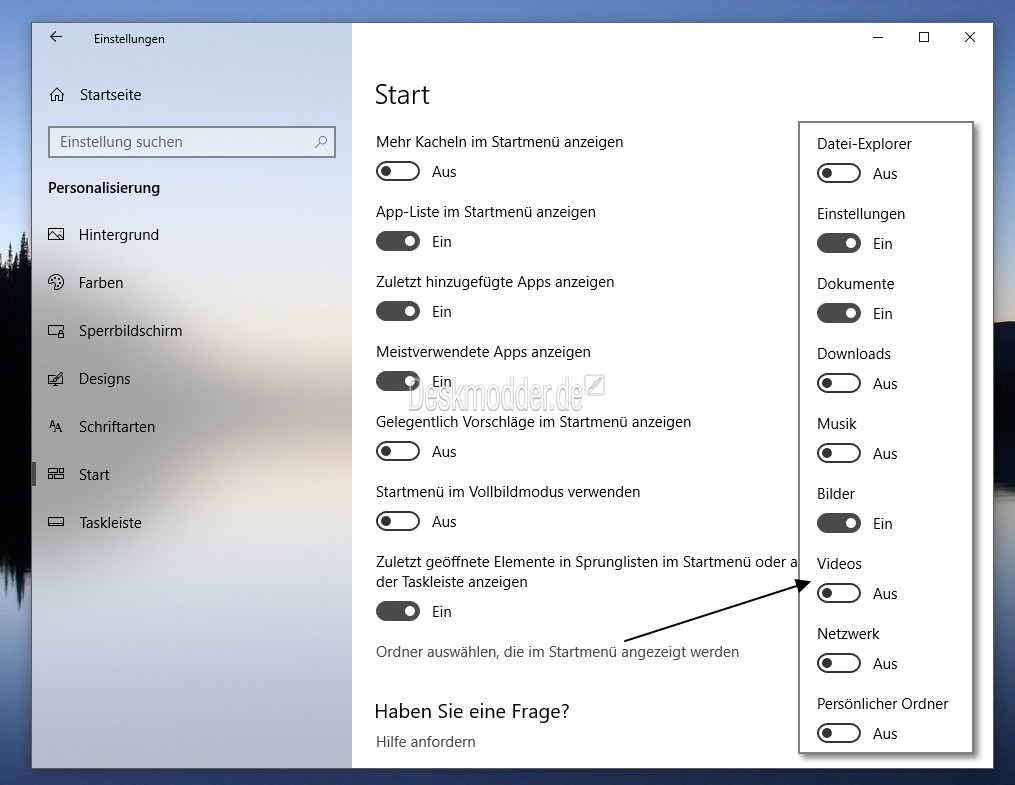Click the Einstellung suchen search field
This screenshot has width=1015, height=785.
click(x=192, y=142)
